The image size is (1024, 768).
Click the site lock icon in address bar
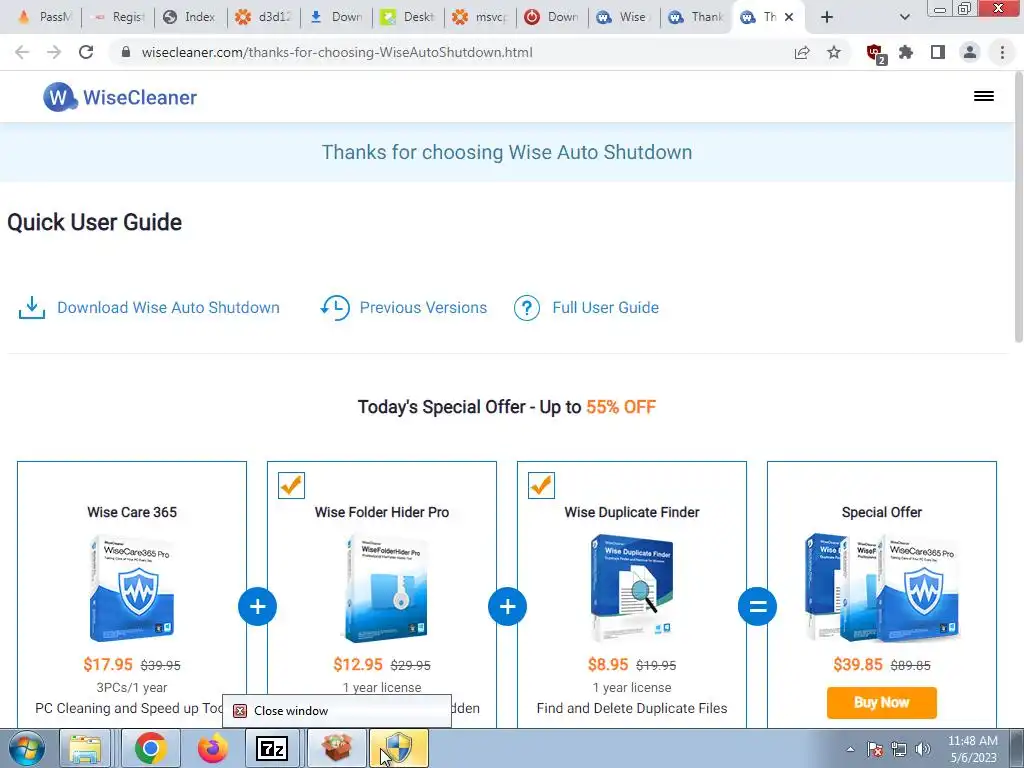(x=126, y=52)
